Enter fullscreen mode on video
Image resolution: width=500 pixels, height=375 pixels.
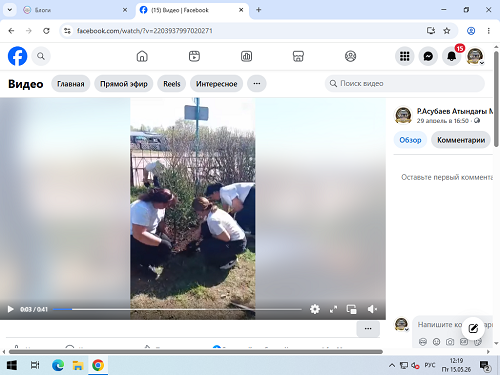pyautogui.click(x=333, y=309)
